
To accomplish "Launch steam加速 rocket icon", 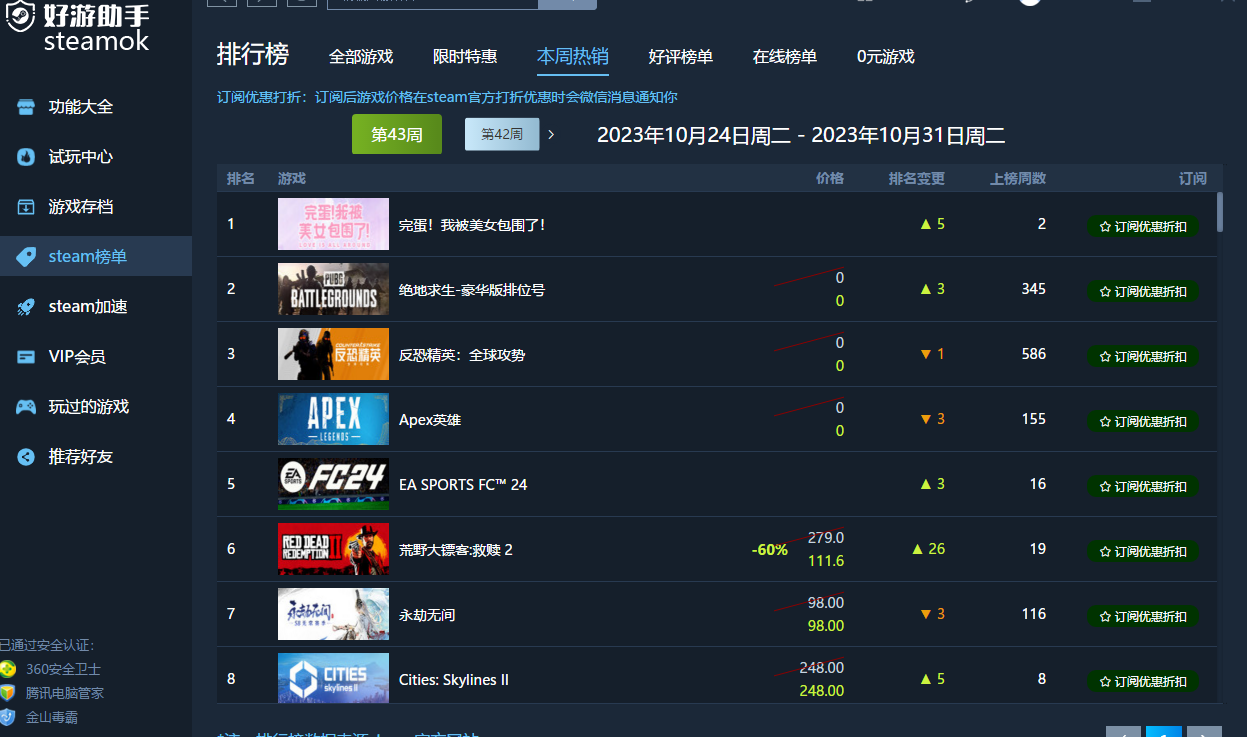I will pos(26,307).
